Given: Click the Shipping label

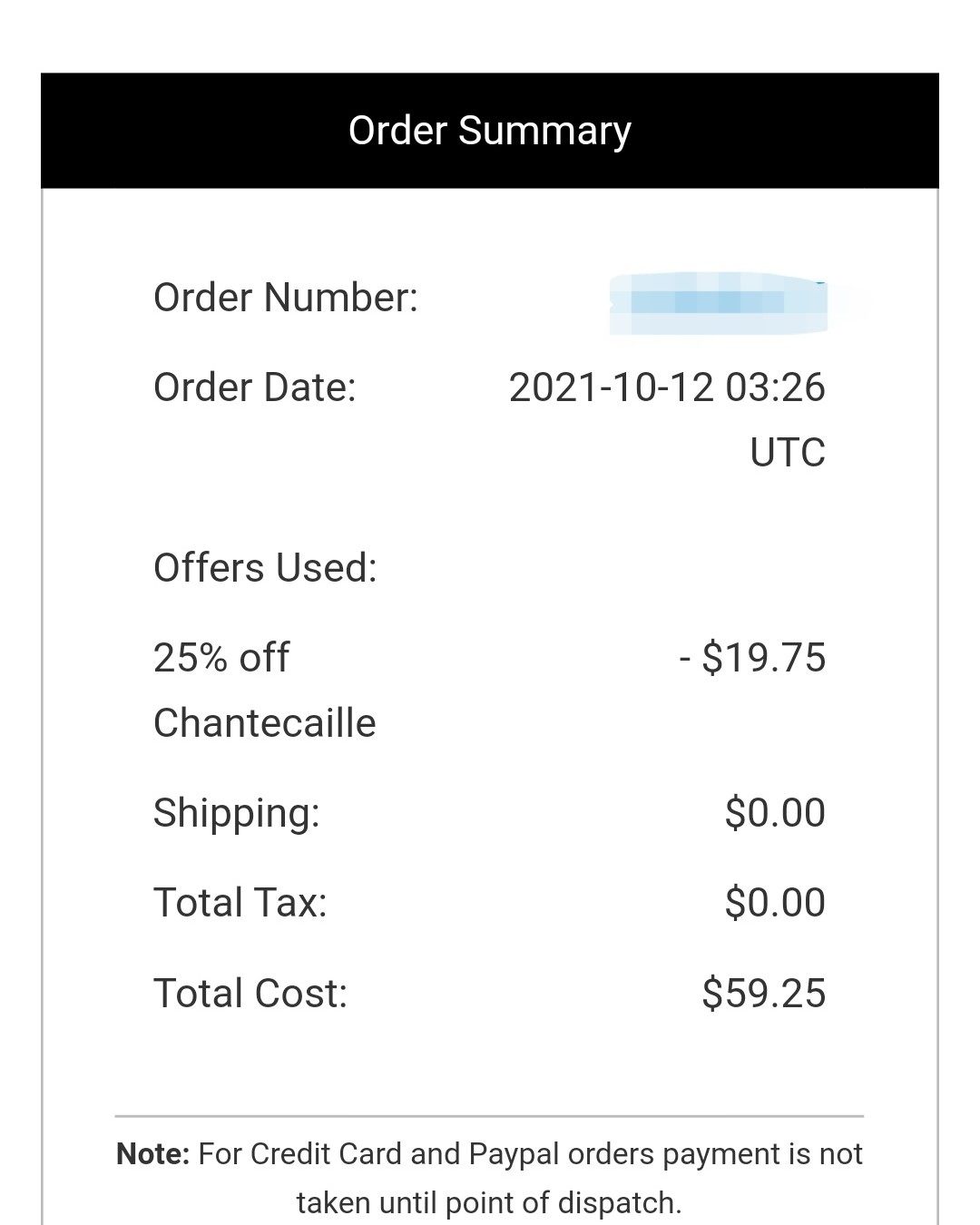Looking at the screenshot, I should pos(237,813).
